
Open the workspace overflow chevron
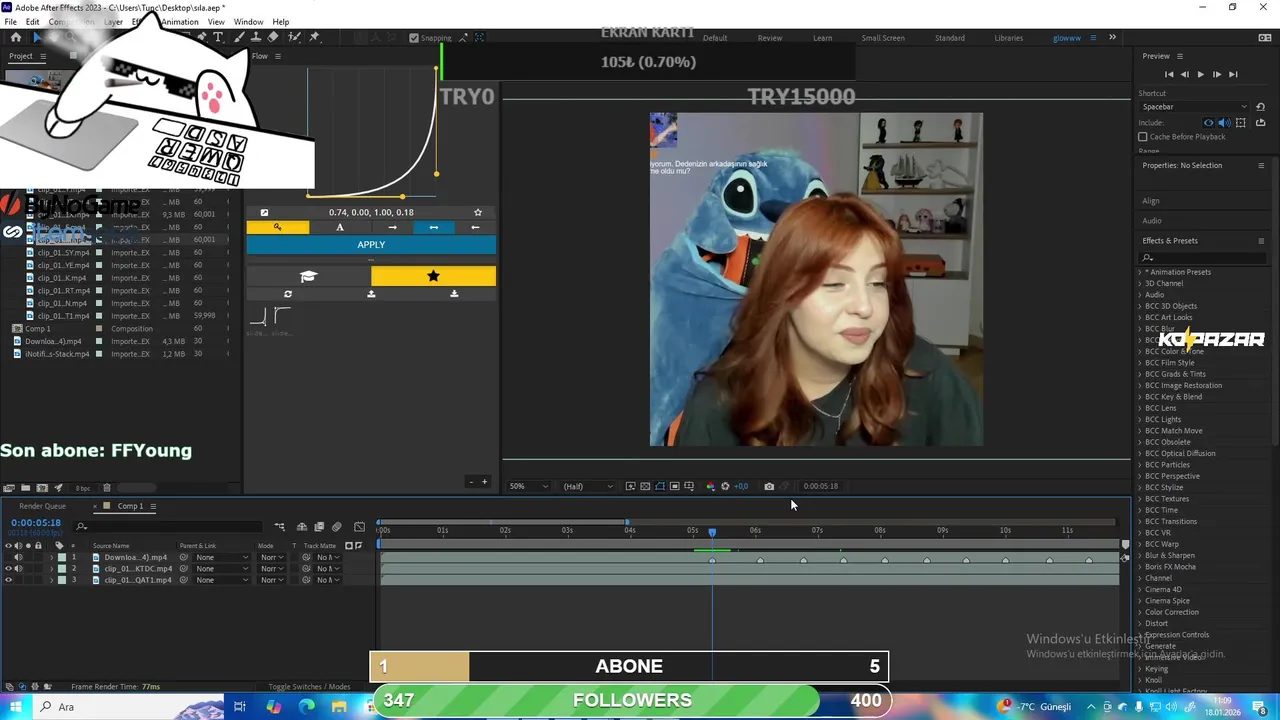coord(1112,38)
